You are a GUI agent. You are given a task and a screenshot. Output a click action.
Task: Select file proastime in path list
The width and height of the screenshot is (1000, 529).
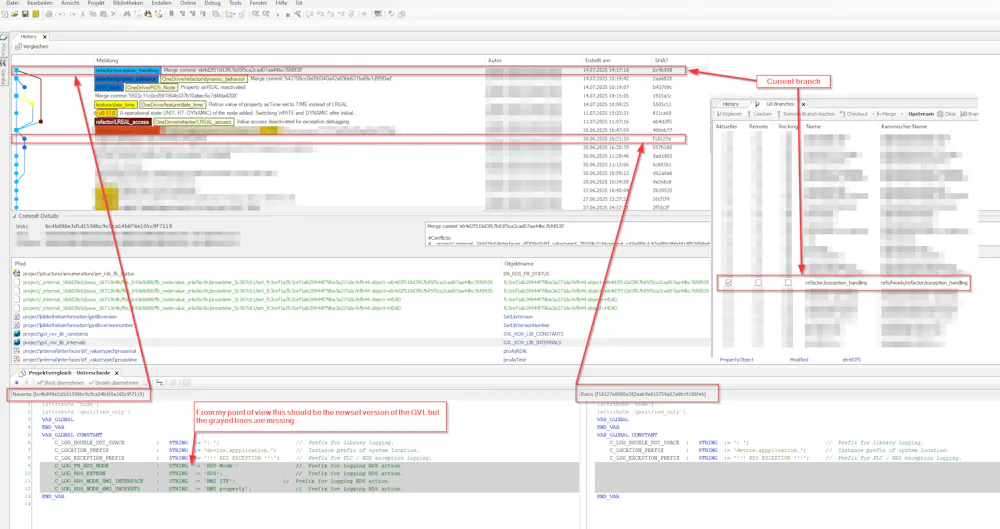point(80,360)
